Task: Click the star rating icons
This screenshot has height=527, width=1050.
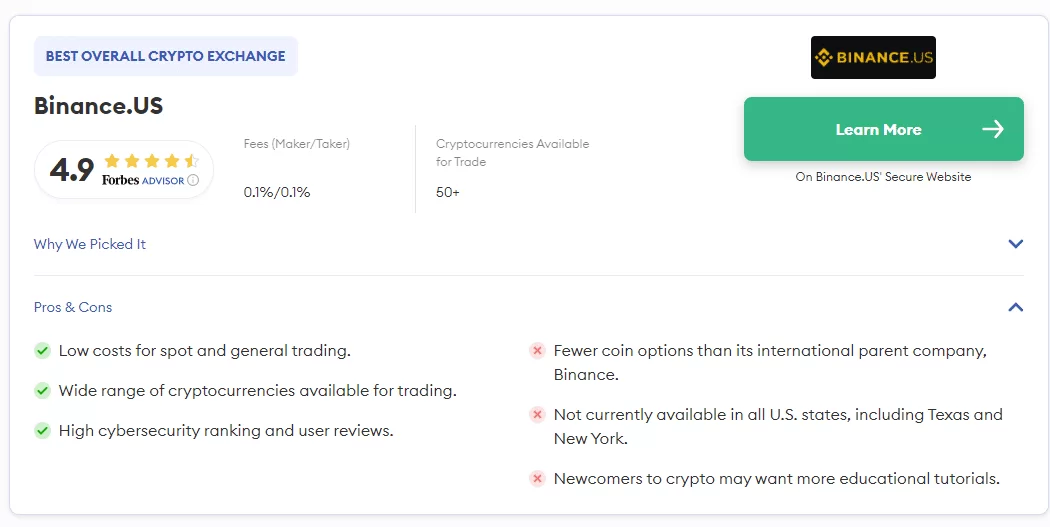Action: 151,160
